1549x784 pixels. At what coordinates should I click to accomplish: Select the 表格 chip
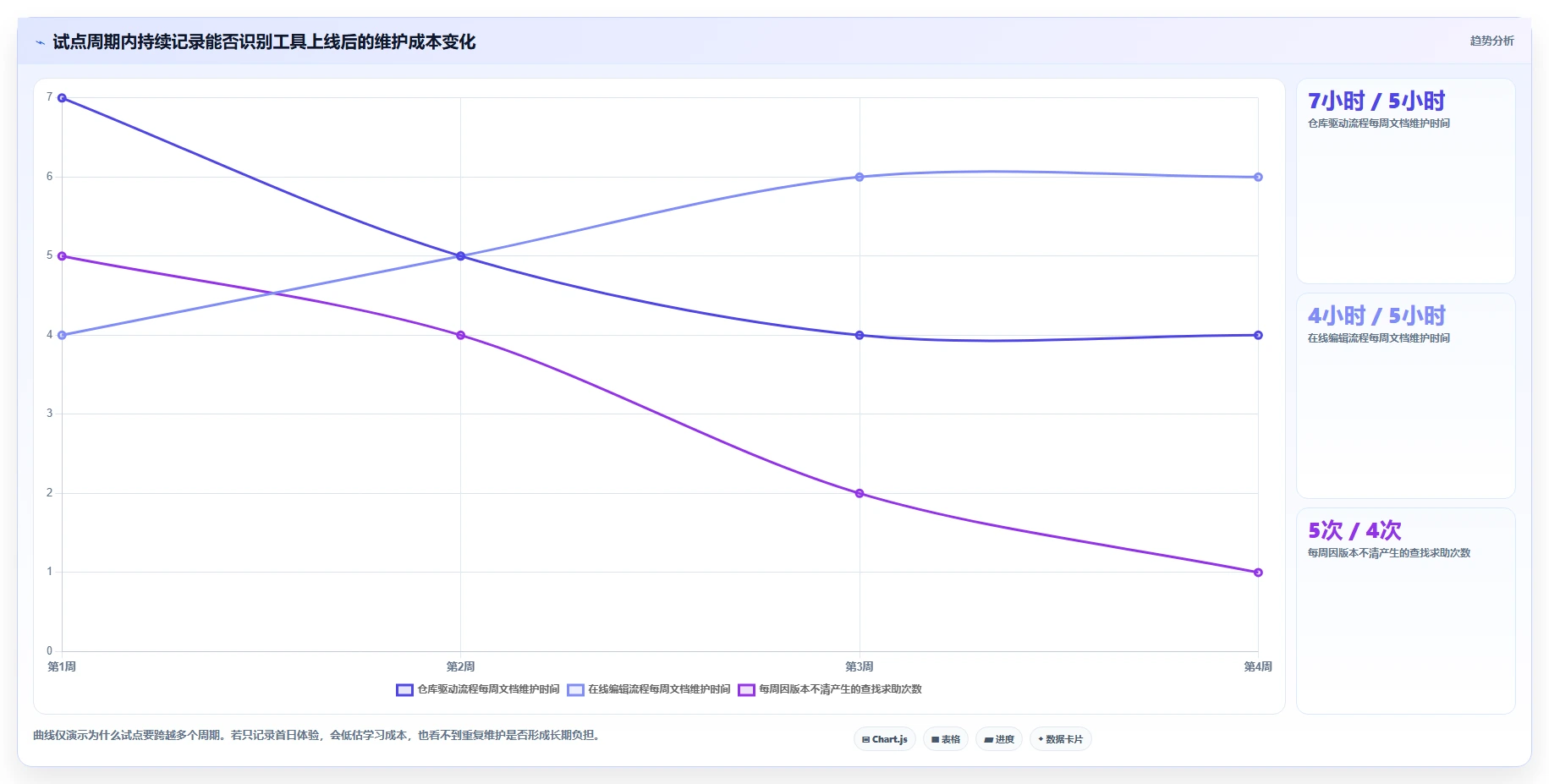pyautogui.click(x=946, y=739)
